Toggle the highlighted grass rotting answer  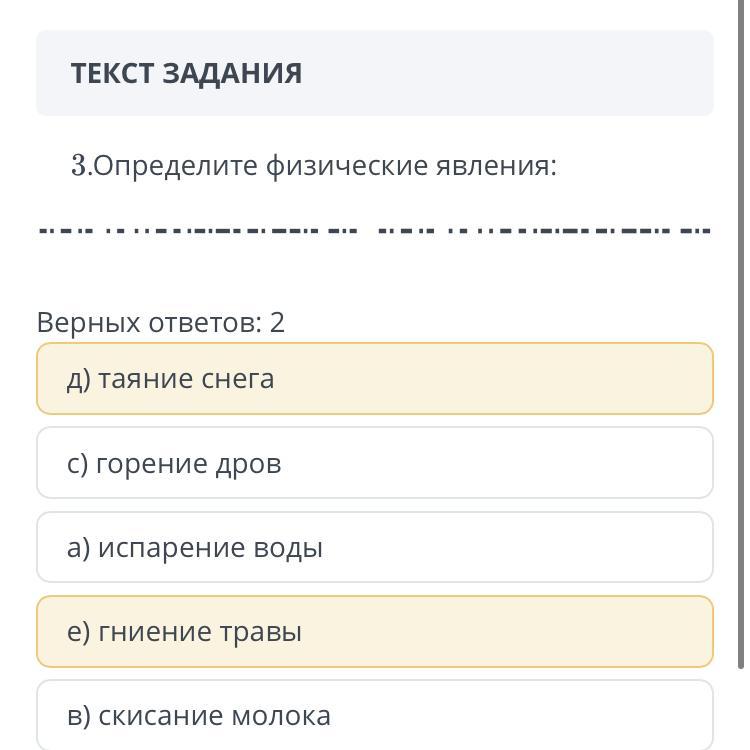(374, 632)
